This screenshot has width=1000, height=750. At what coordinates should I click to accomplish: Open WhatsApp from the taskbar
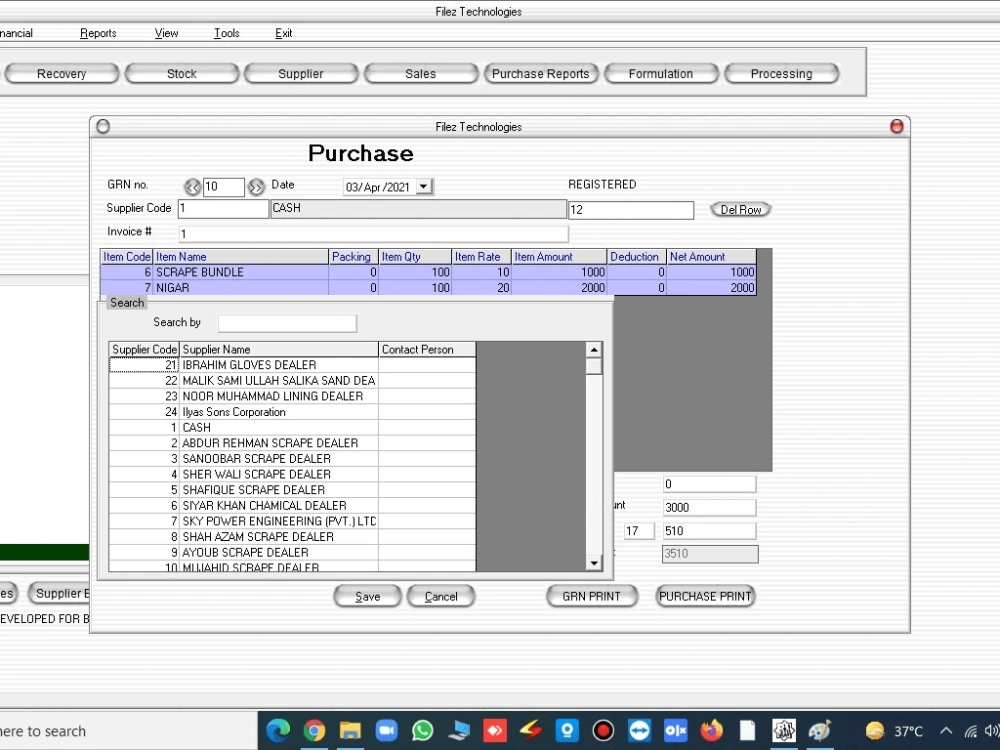tap(422, 730)
